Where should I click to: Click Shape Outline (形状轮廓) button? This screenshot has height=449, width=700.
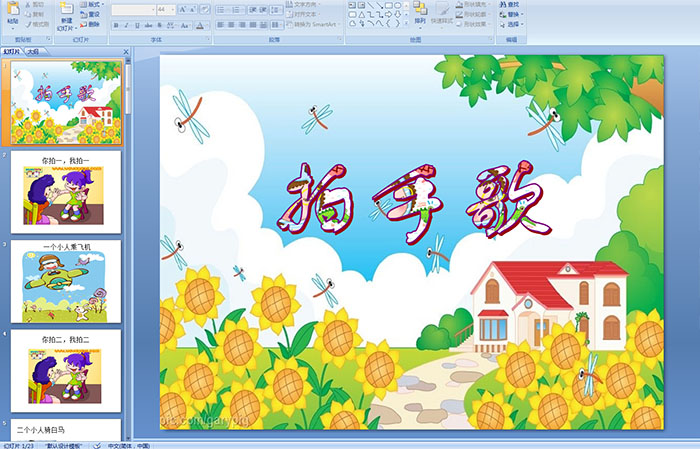click(473, 14)
